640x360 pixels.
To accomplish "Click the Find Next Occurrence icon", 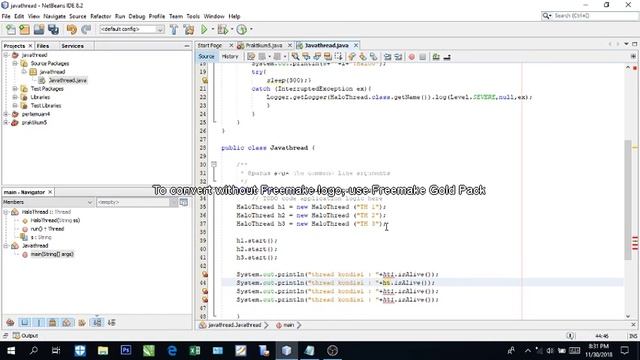I will [317, 57].
